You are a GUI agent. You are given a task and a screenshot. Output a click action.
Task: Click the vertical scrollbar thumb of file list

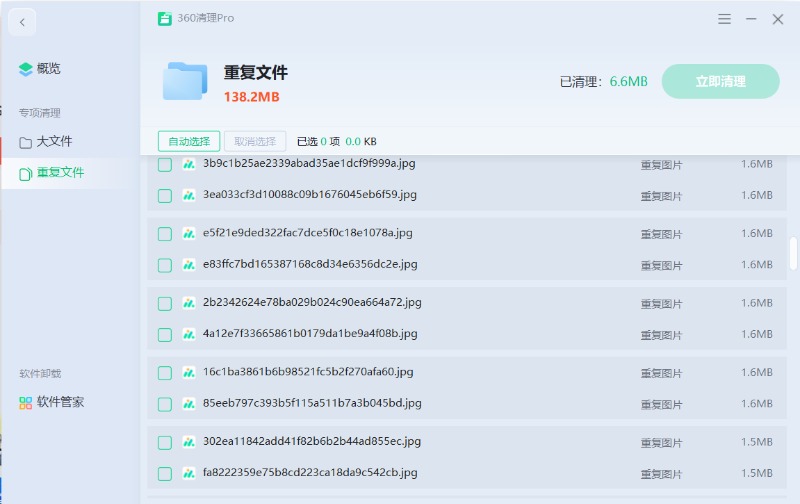tap(793, 252)
